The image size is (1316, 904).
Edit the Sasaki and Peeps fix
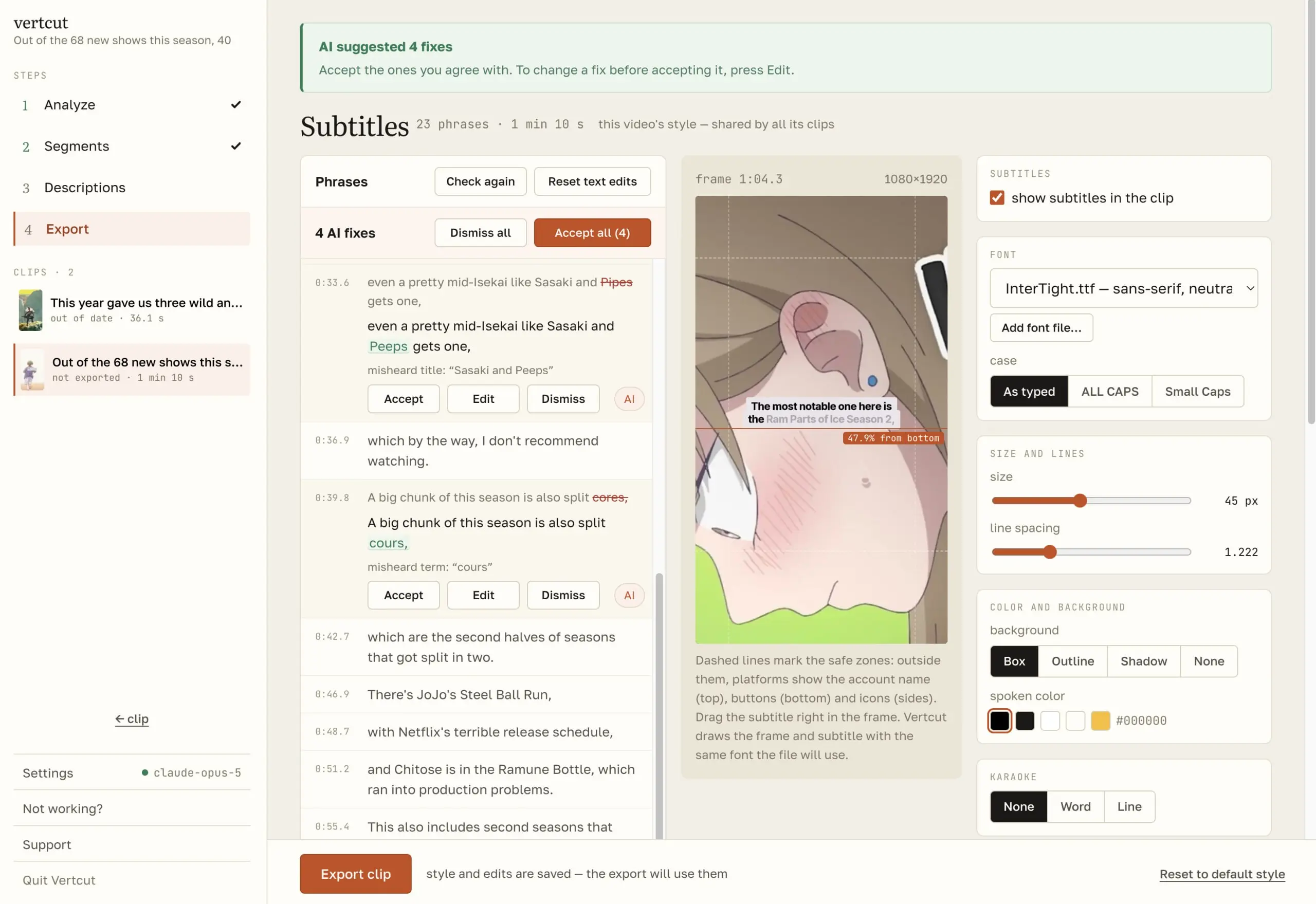coord(483,399)
